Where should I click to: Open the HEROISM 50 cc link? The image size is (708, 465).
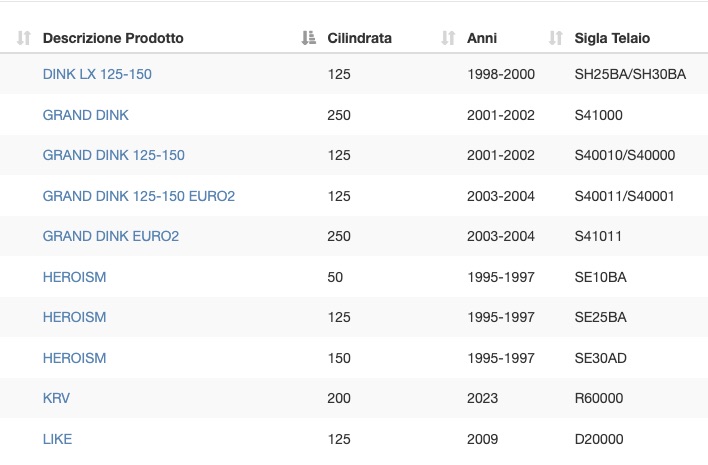75,277
